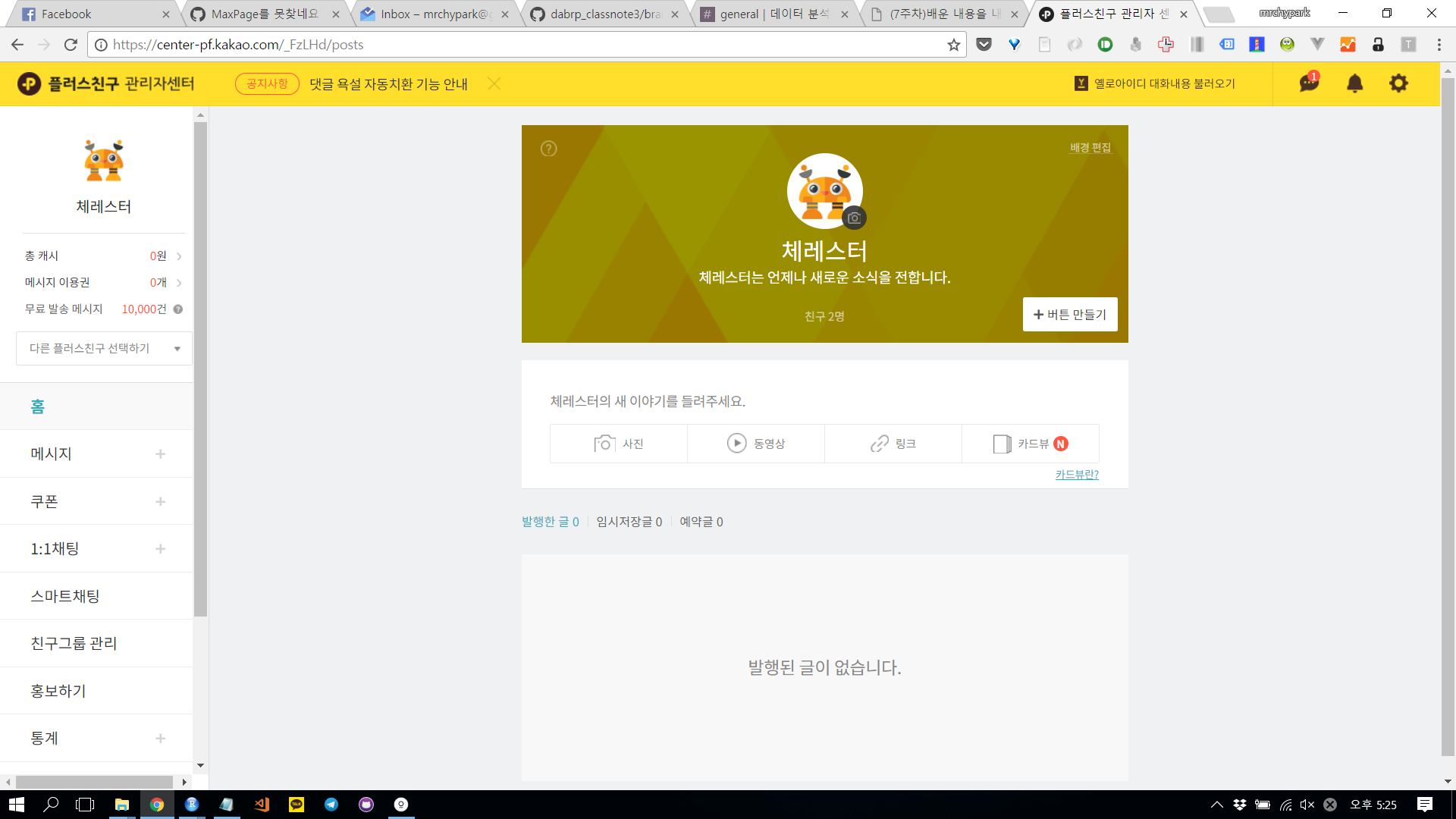Switch to 임시저장글 tab
1456x819 pixels.
tap(629, 522)
